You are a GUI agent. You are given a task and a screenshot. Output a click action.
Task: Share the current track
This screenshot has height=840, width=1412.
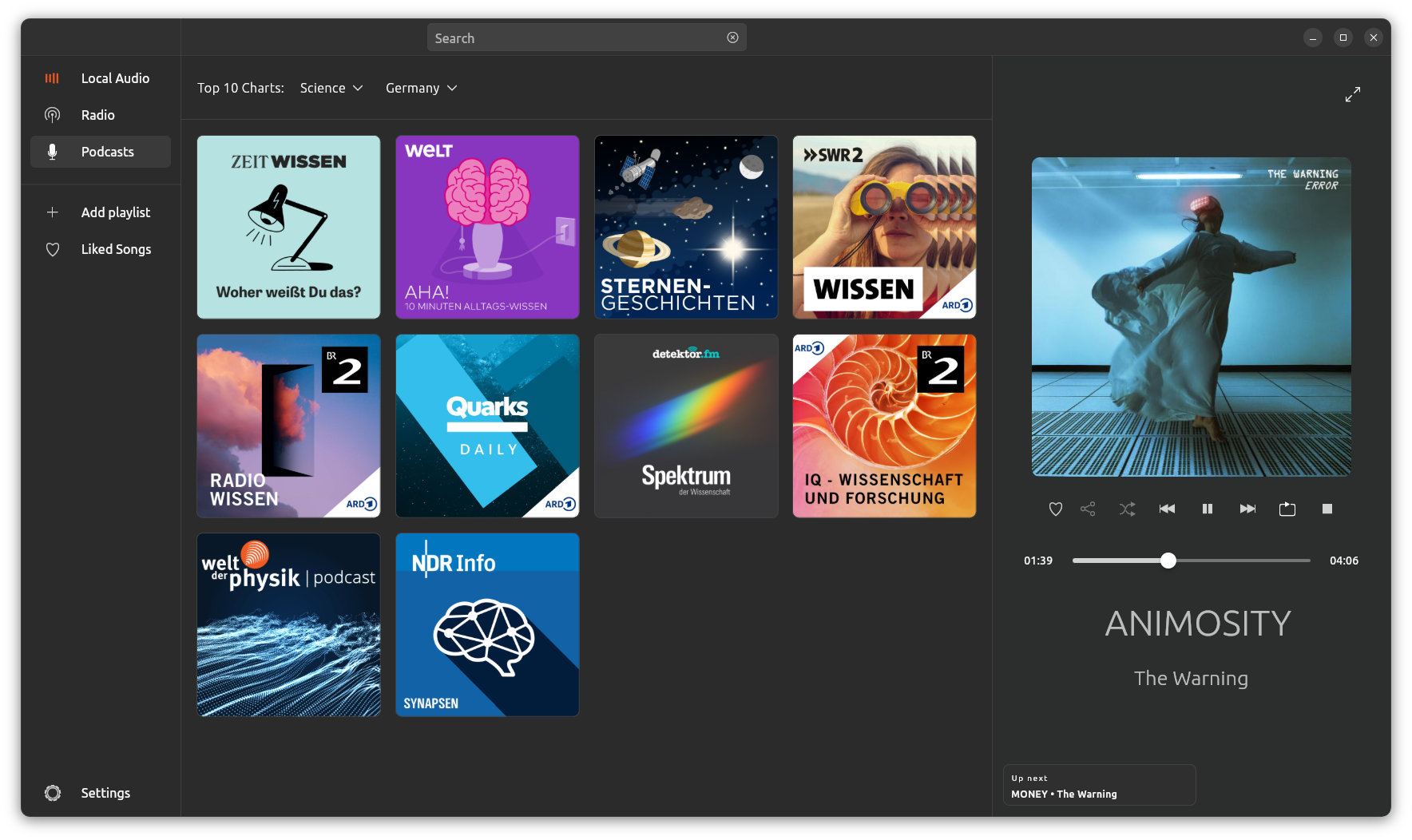click(1088, 509)
